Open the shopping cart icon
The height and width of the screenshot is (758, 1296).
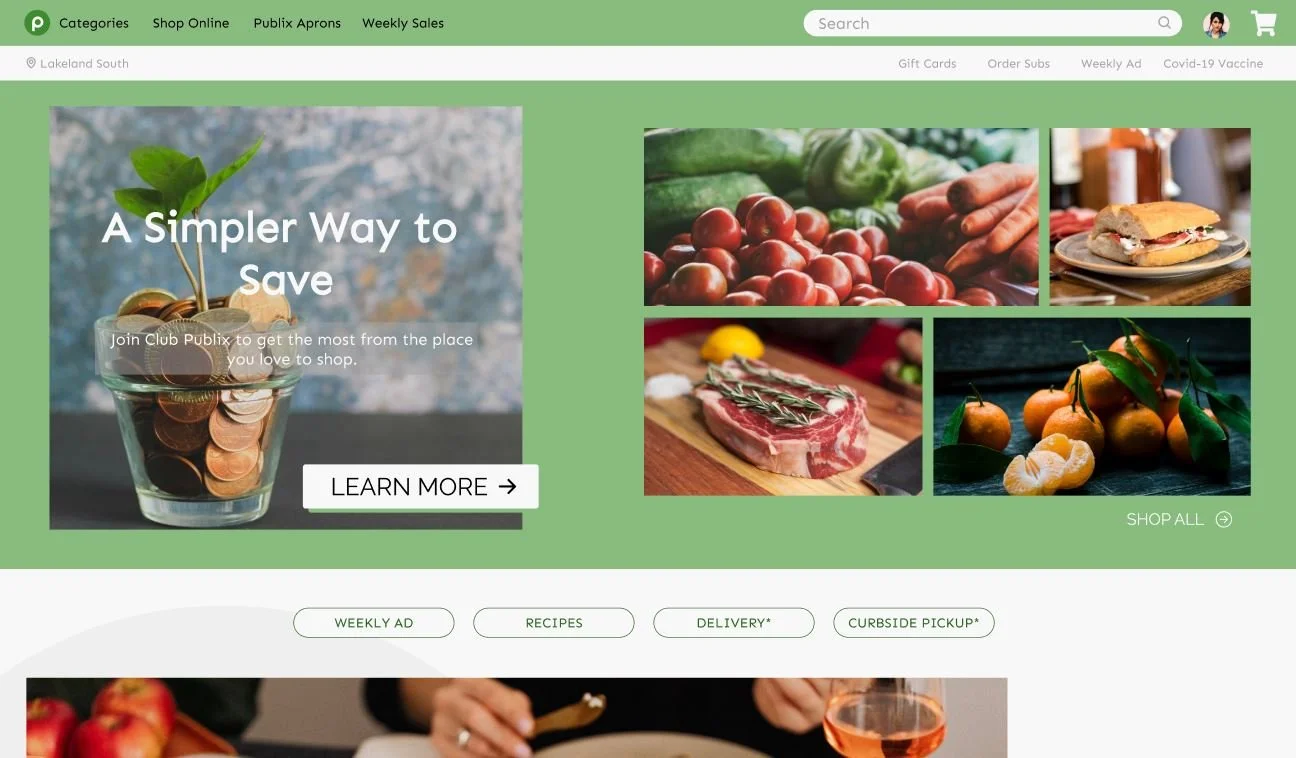1264,24
